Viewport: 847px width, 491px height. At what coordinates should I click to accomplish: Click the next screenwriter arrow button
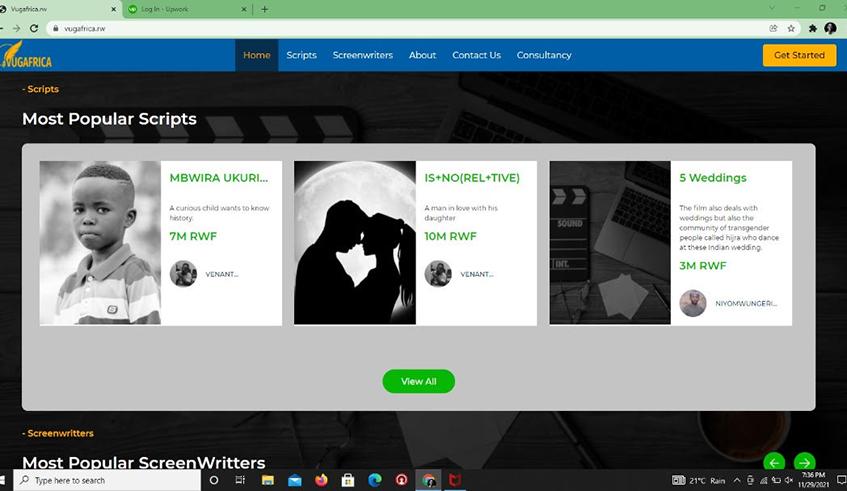(x=804, y=462)
